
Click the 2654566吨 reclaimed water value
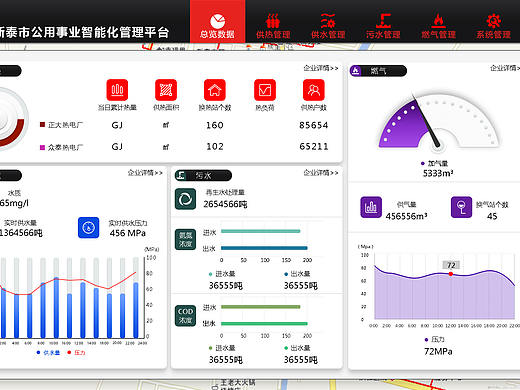(x=225, y=204)
